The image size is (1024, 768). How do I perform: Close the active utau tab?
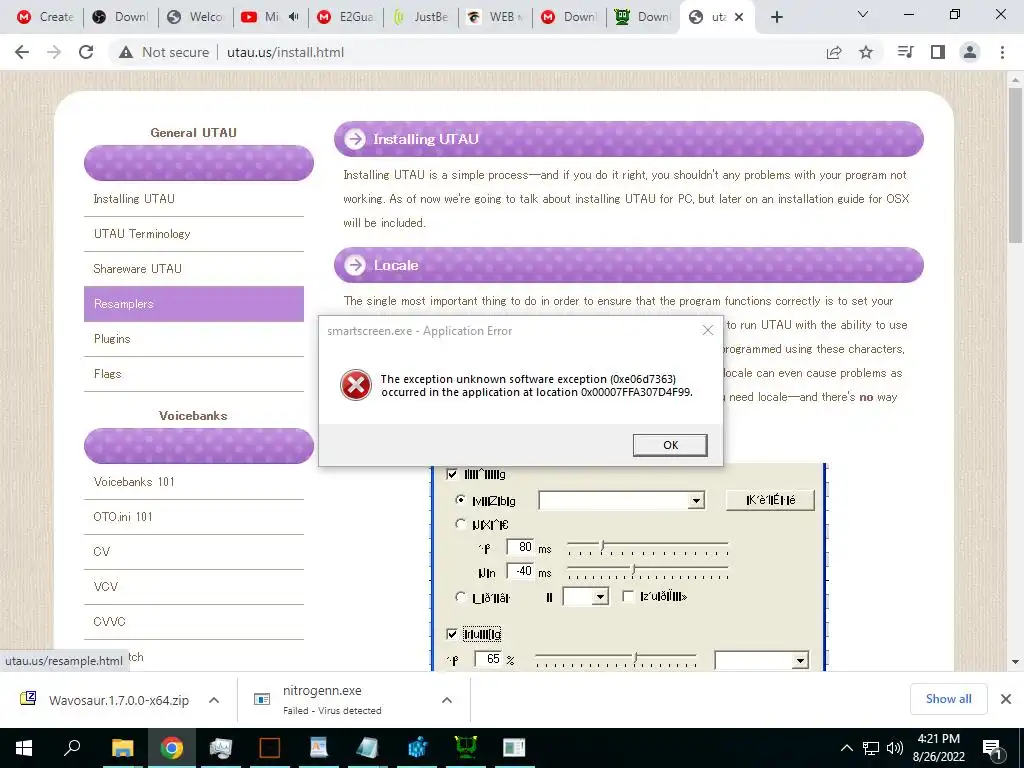click(739, 17)
